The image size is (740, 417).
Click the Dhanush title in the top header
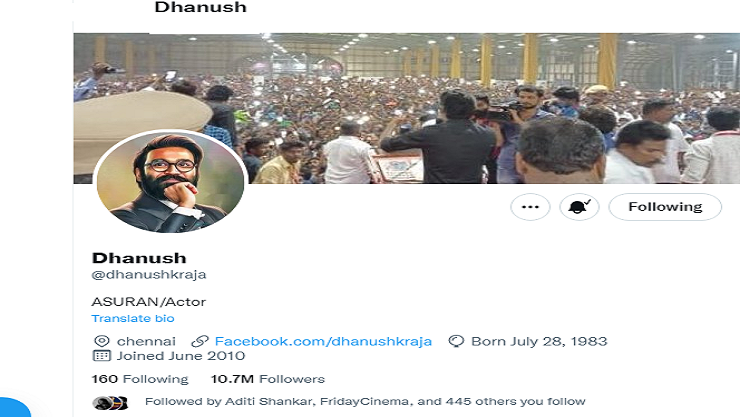[201, 7]
